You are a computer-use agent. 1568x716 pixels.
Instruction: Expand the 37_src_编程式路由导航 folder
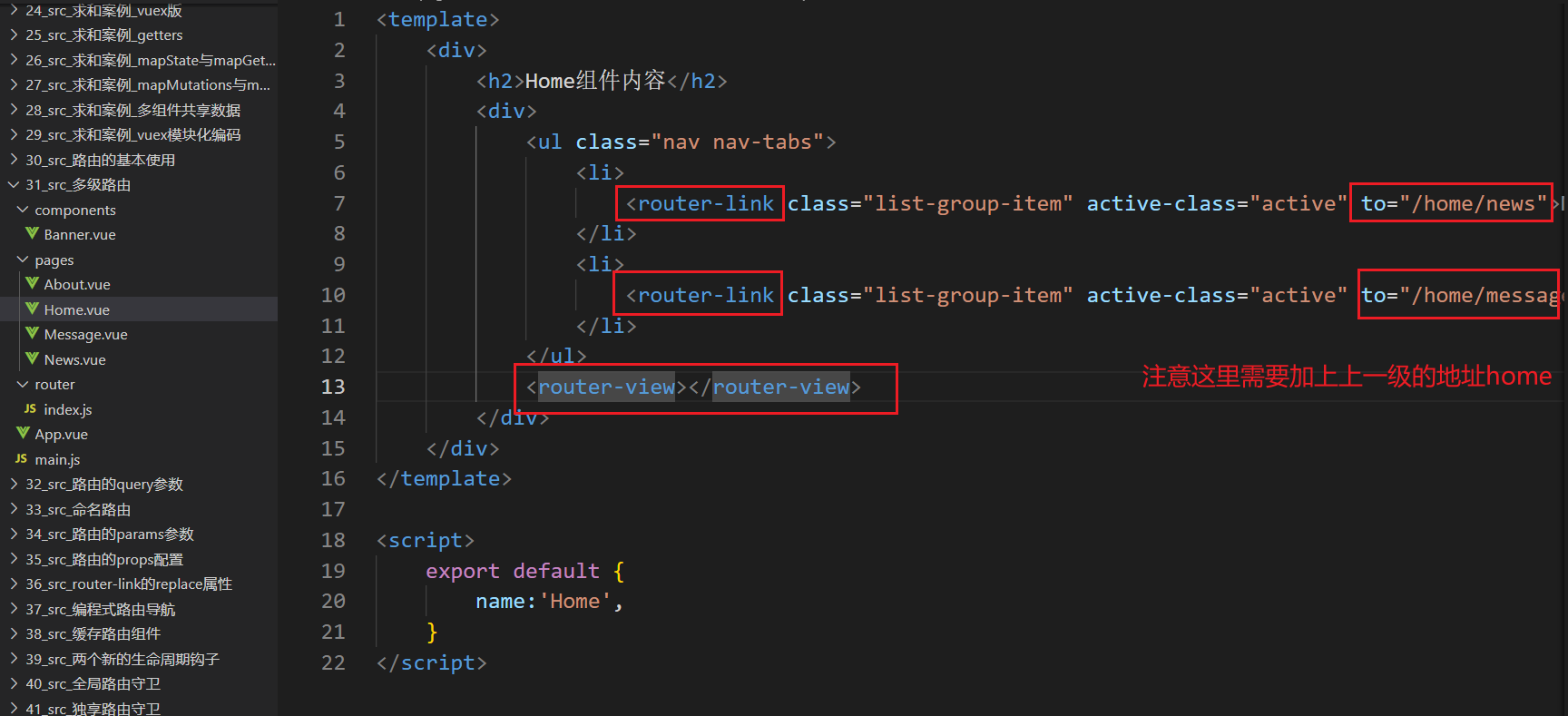tap(14, 609)
